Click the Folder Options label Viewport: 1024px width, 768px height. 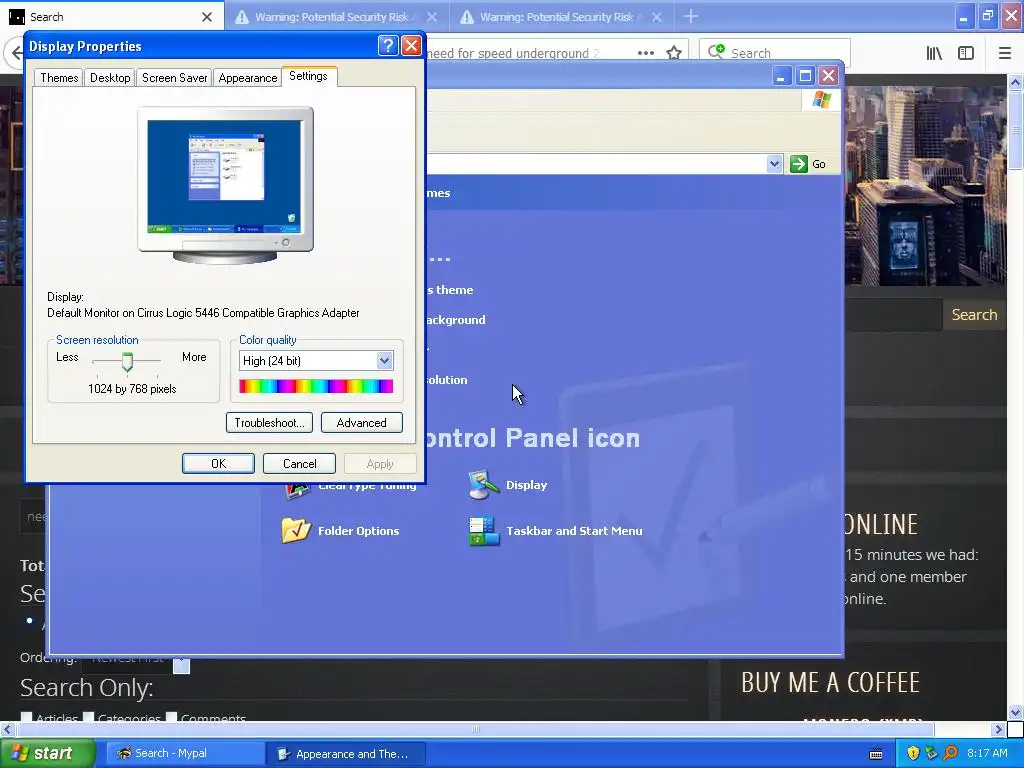[x=358, y=531]
